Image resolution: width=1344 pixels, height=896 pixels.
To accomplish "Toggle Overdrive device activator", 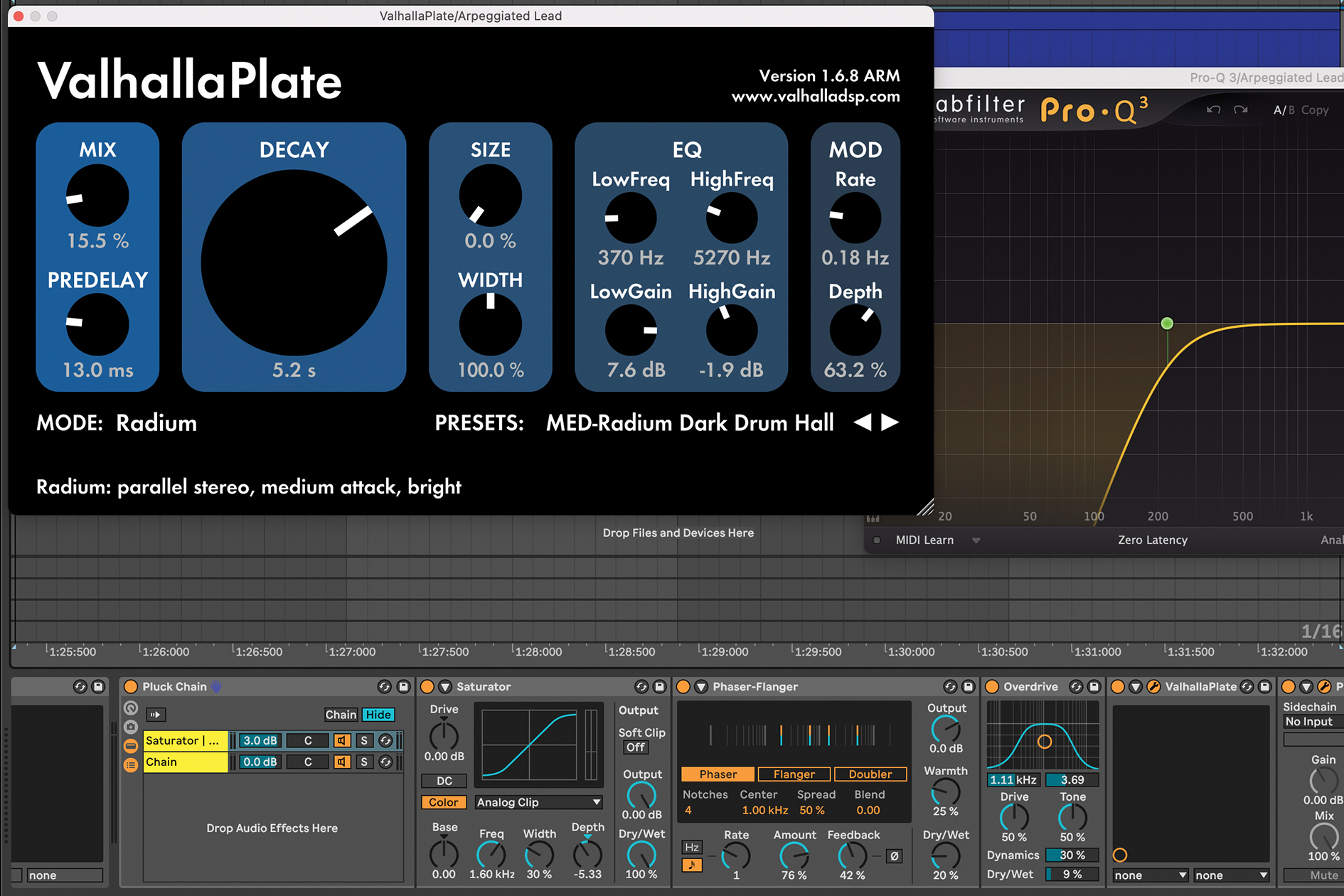I will pos(992,686).
